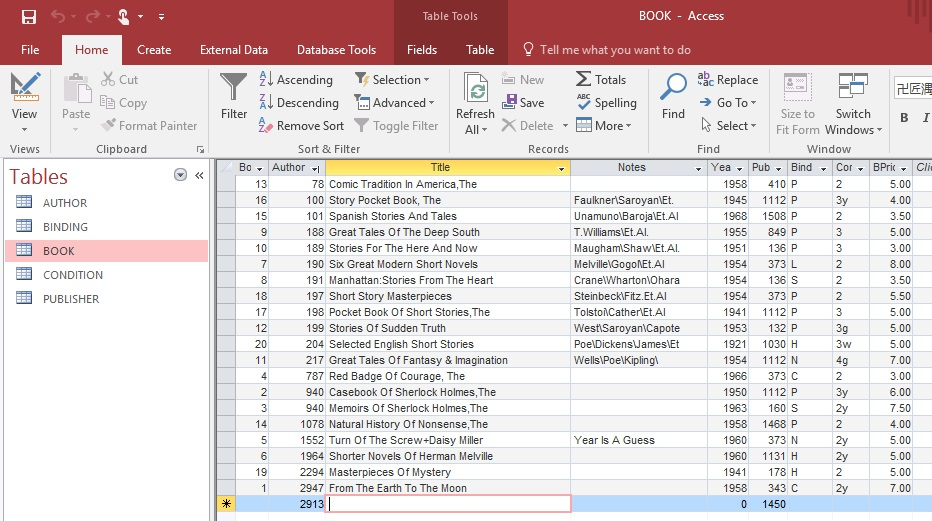This screenshot has height=521, width=932.
Task: Collapse the navigation pane with the double chevron
Action: 199,175
